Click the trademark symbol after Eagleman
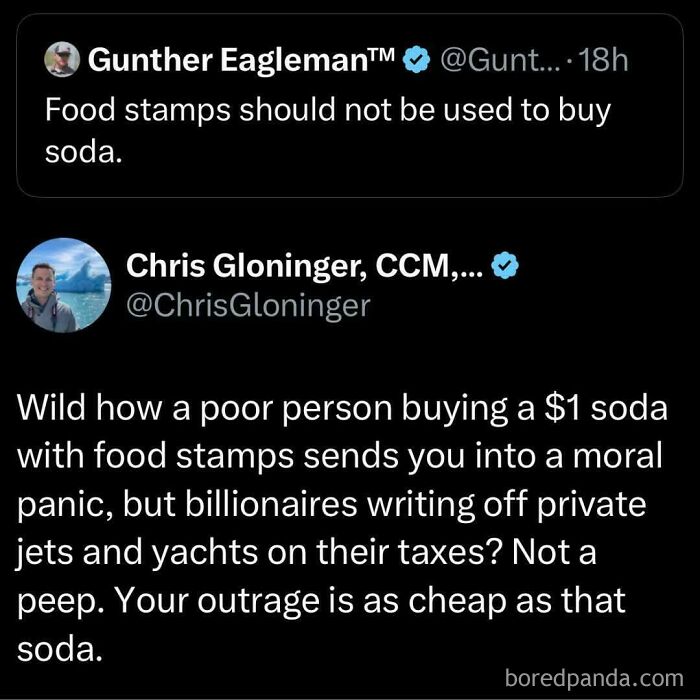This screenshot has width=700, height=700. (384, 56)
